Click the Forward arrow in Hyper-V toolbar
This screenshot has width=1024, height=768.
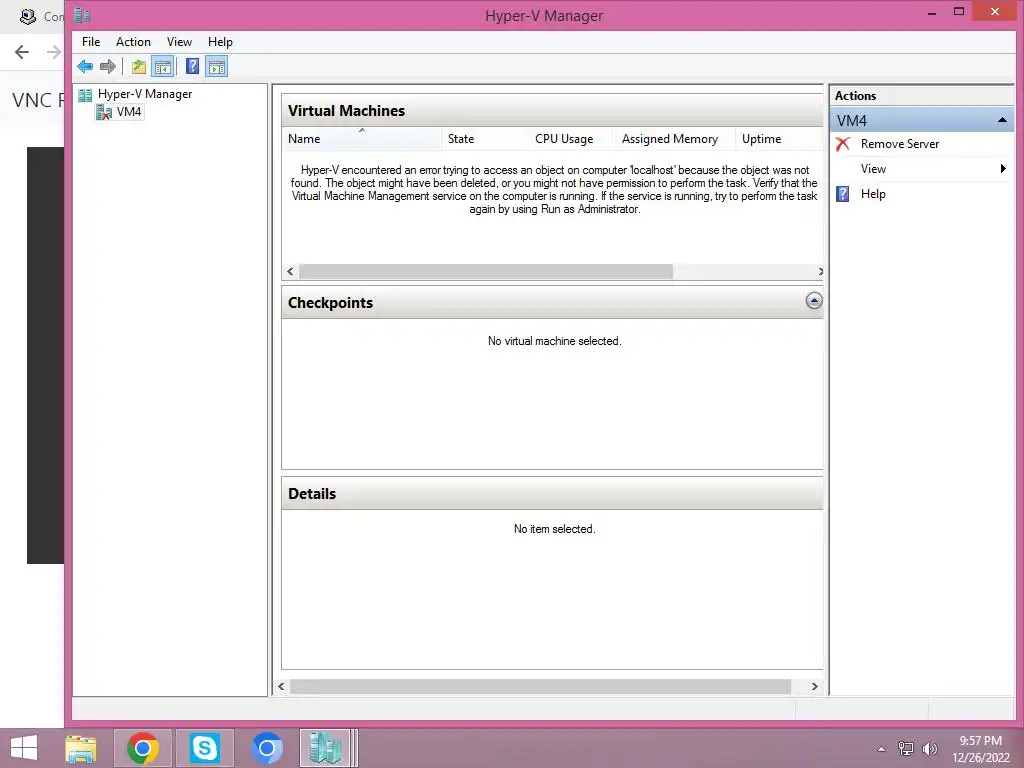point(108,66)
